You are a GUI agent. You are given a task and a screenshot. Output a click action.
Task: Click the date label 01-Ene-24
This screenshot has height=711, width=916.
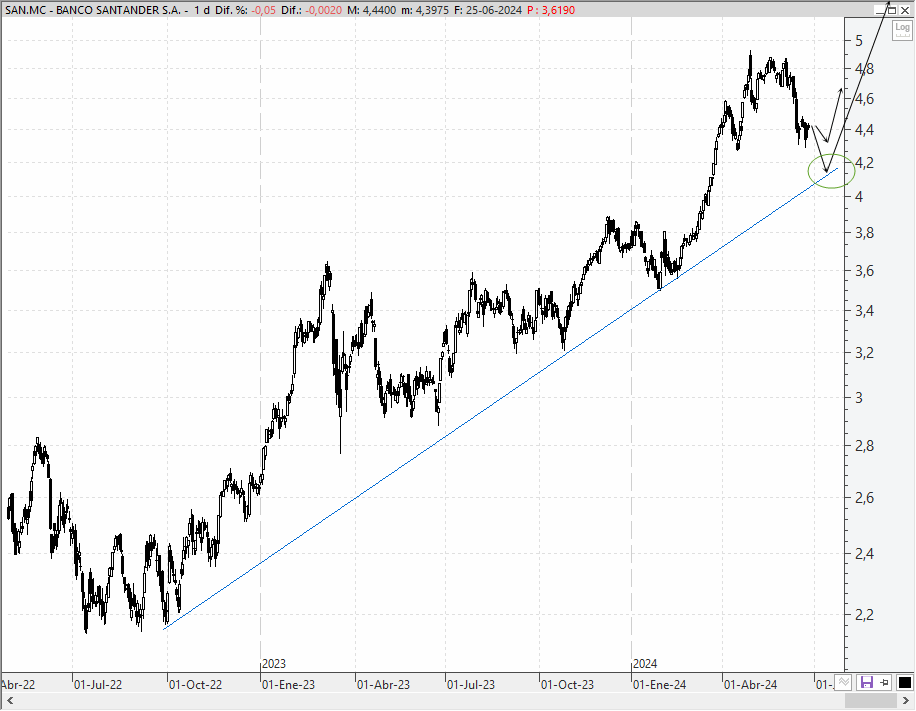tap(660, 684)
